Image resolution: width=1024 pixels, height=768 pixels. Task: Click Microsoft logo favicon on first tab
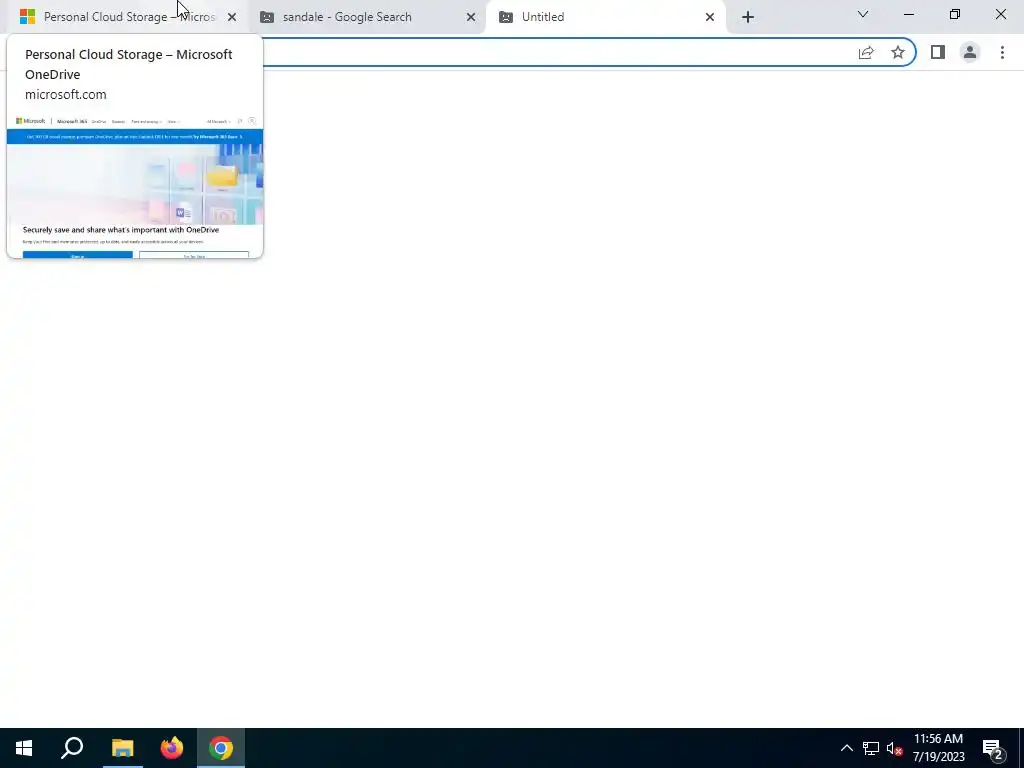tap(27, 17)
